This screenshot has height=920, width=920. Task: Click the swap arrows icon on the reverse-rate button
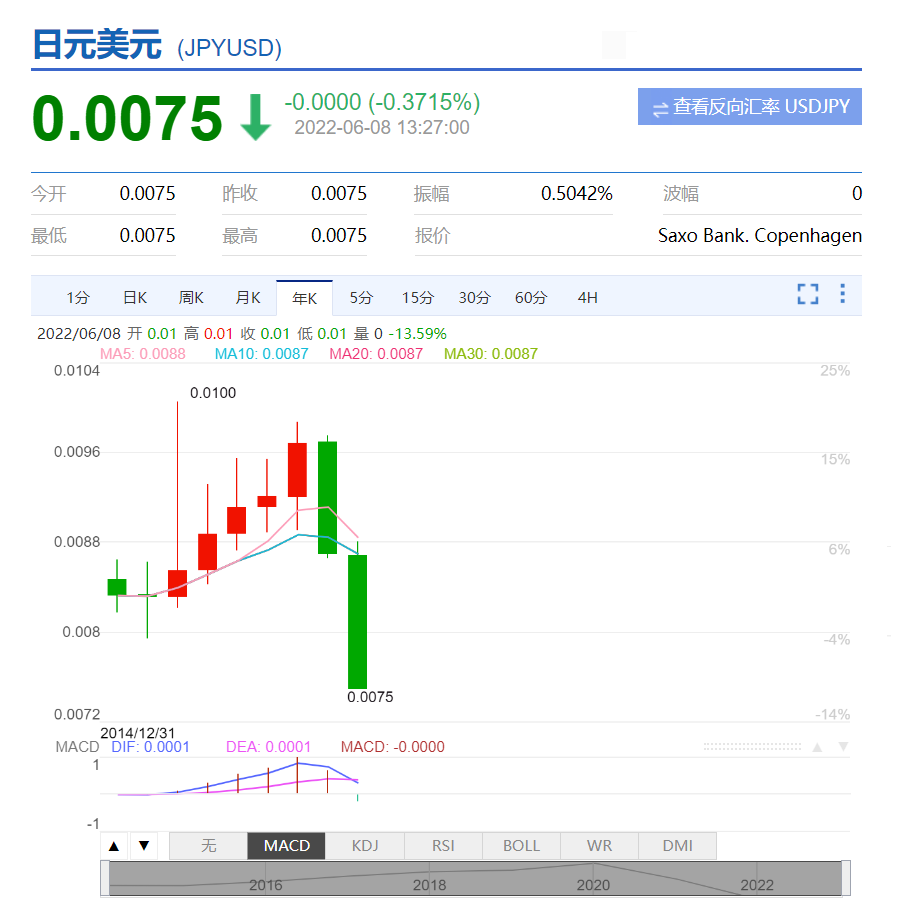pyautogui.click(x=660, y=108)
